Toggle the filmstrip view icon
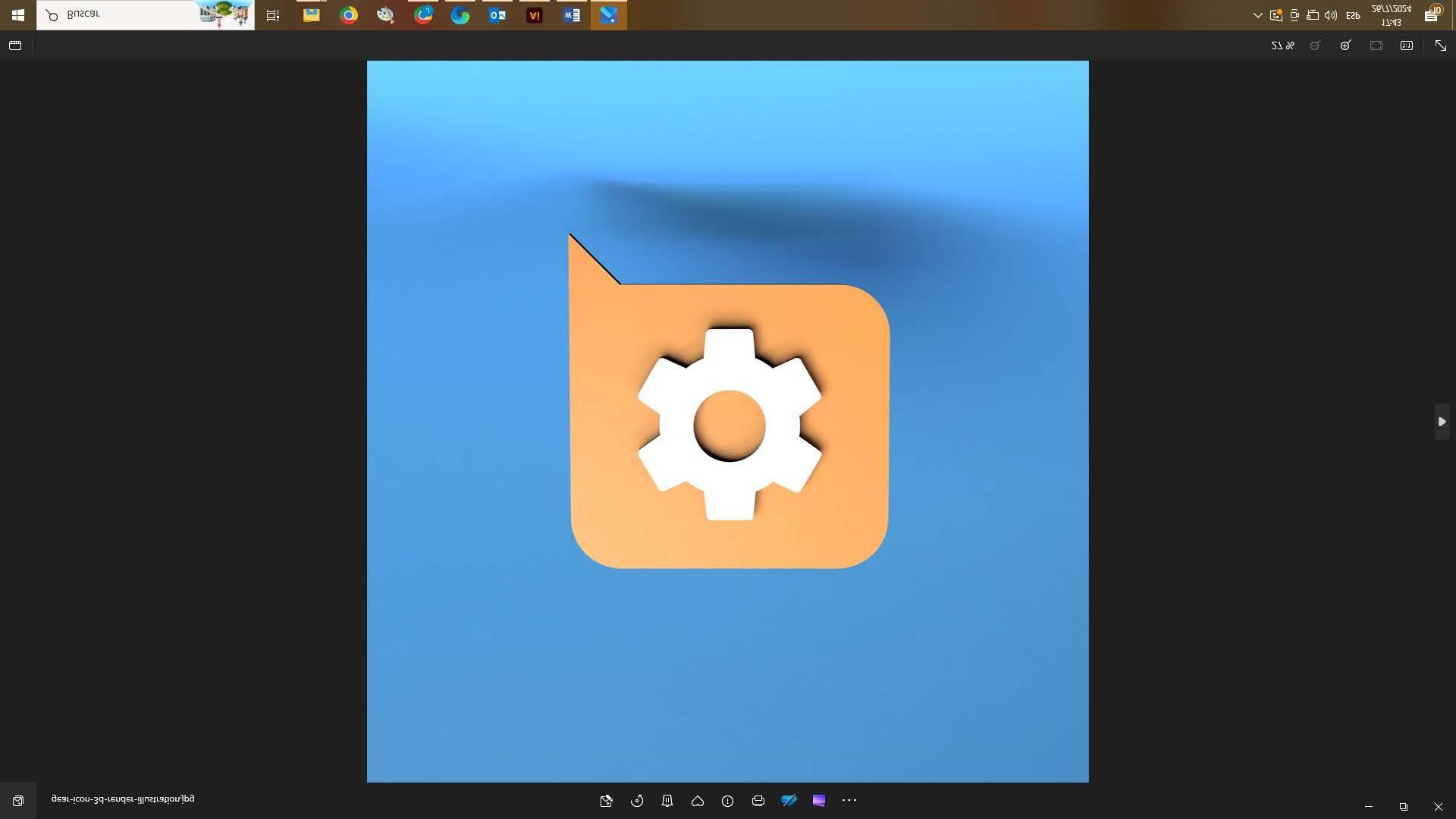This screenshot has height=819, width=1456. (x=15, y=45)
